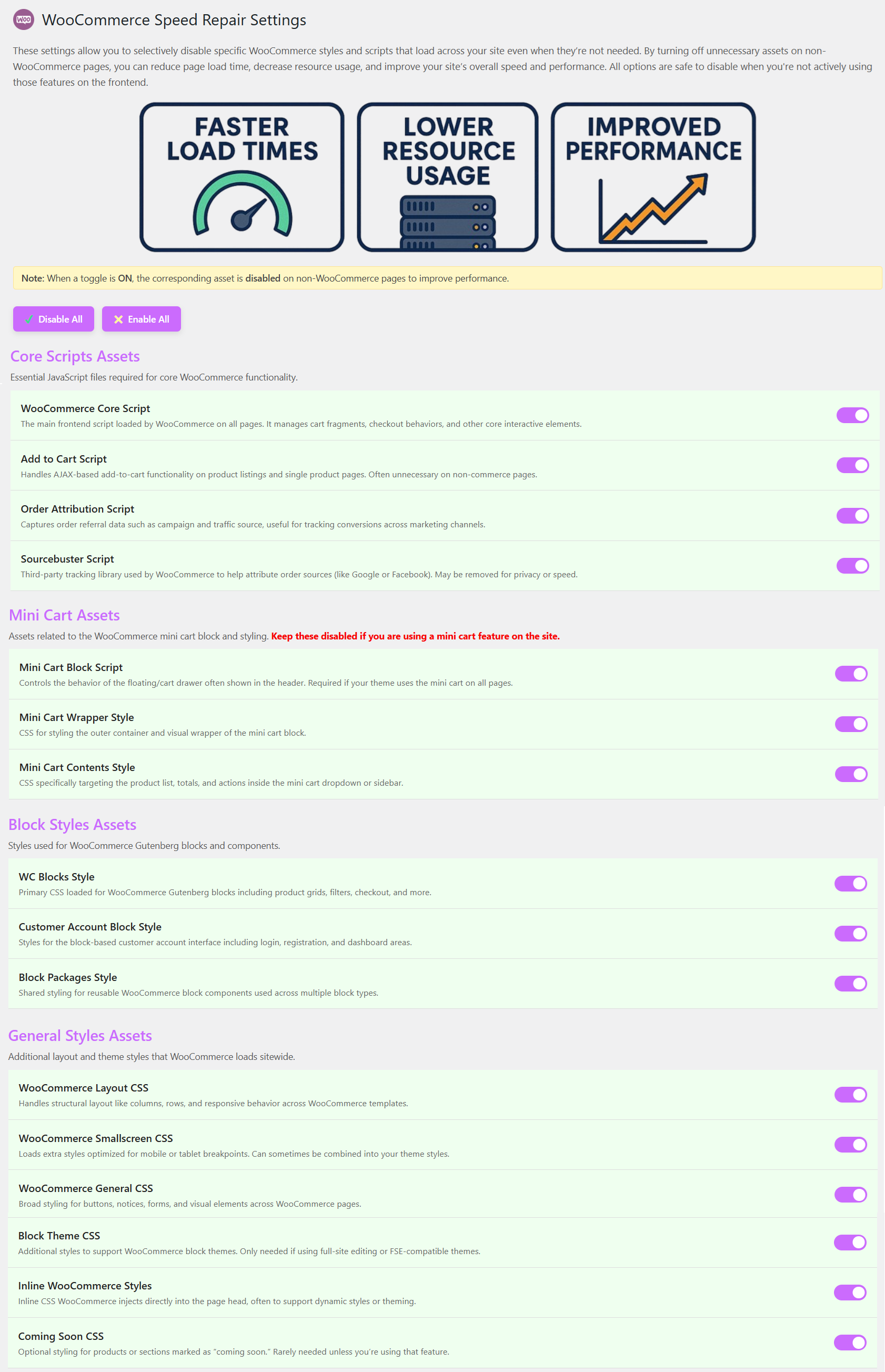This screenshot has width=885, height=1372.
Task: Click the WooCommerce Smallscreen CSS label
Action: click(x=95, y=1138)
